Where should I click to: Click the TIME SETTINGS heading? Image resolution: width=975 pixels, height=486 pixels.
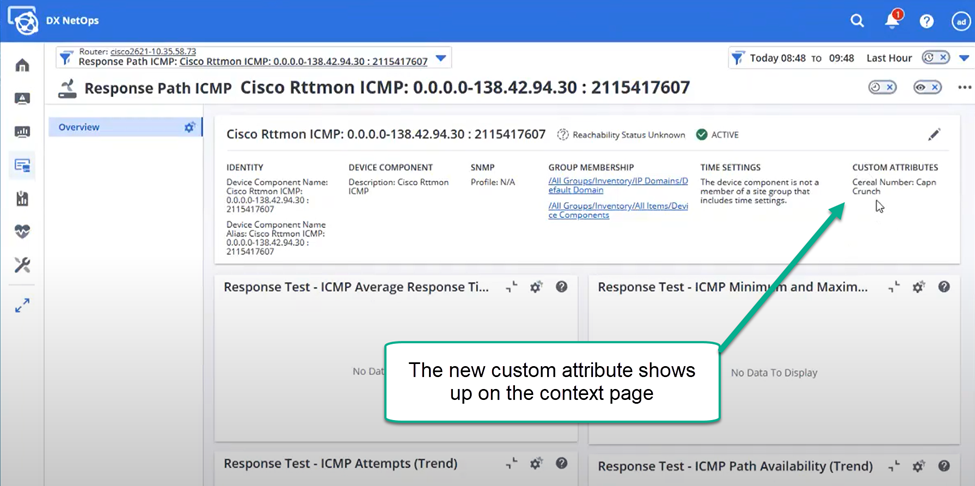pos(730,167)
